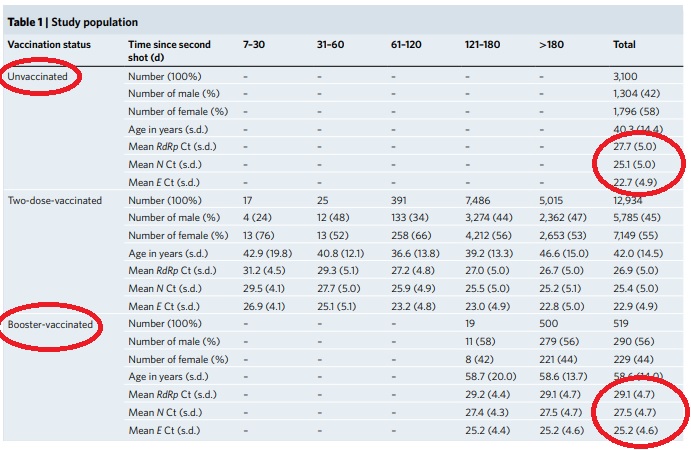Click the booster total value 519
The height and width of the screenshot is (450, 691).
point(621,324)
